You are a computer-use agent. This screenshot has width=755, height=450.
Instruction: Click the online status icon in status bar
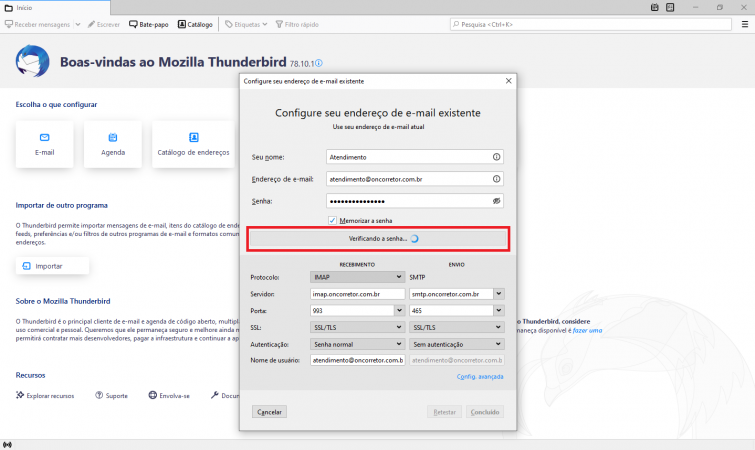7,445
